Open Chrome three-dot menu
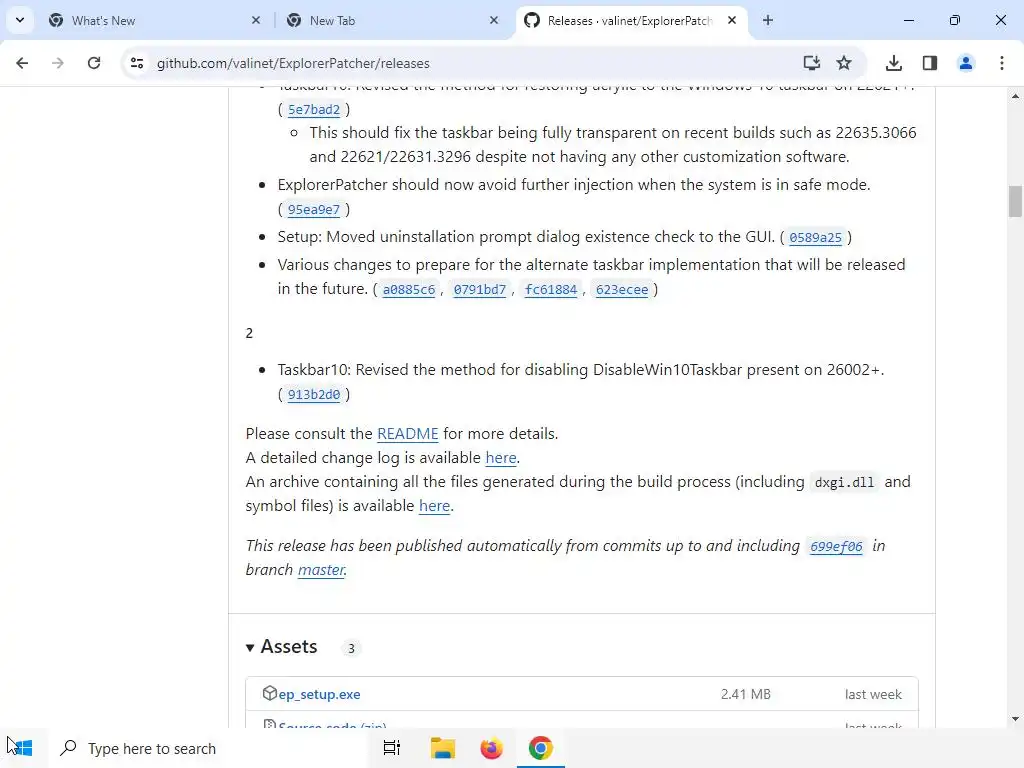Screen dimensions: 1024x768 [1002, 63]
